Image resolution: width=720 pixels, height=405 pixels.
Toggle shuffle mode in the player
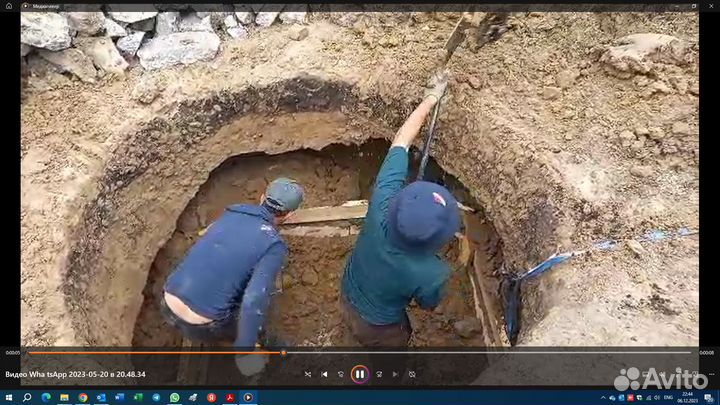click(308, 374)
